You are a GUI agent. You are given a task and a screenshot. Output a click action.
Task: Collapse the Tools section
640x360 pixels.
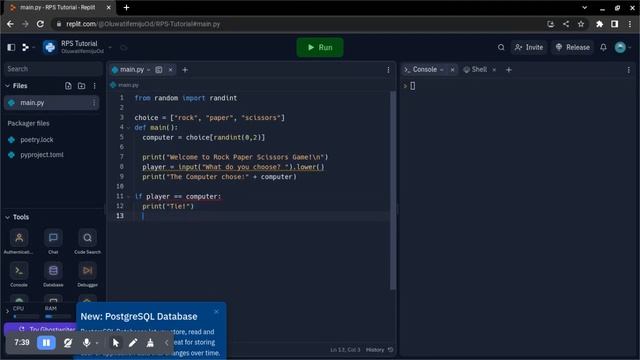(7, 217)
